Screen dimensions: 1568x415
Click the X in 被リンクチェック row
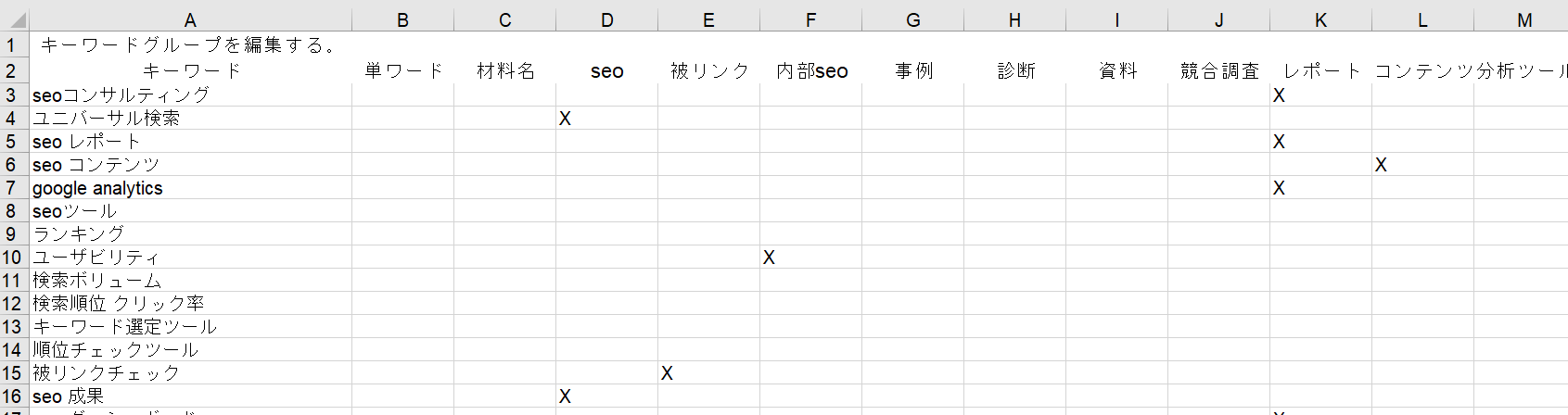667,373
